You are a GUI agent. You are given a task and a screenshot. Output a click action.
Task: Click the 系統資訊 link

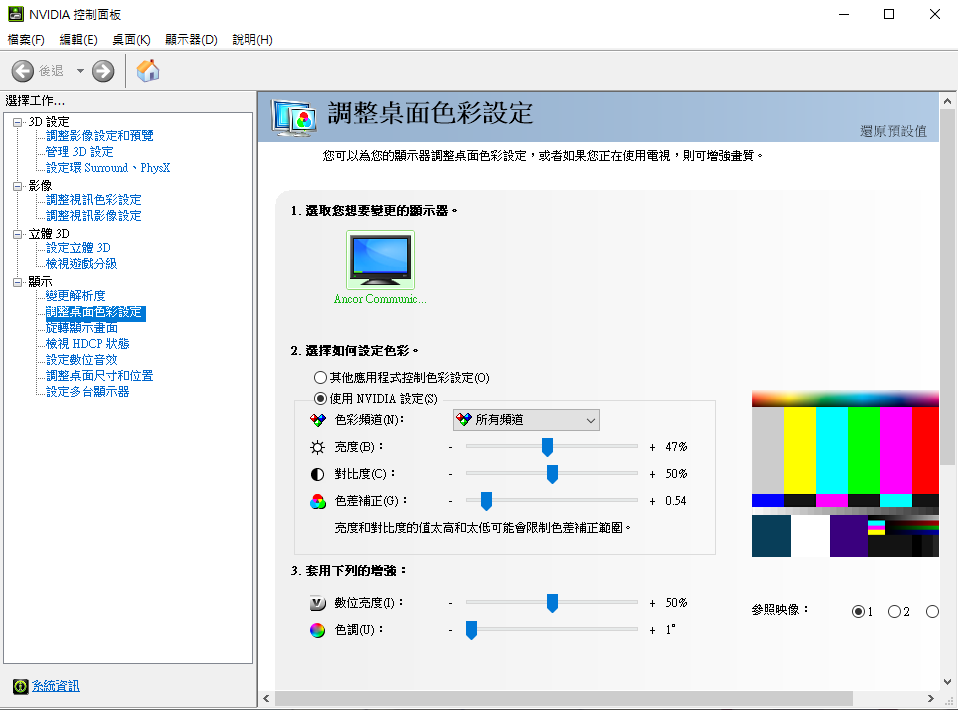coord(56,686)
